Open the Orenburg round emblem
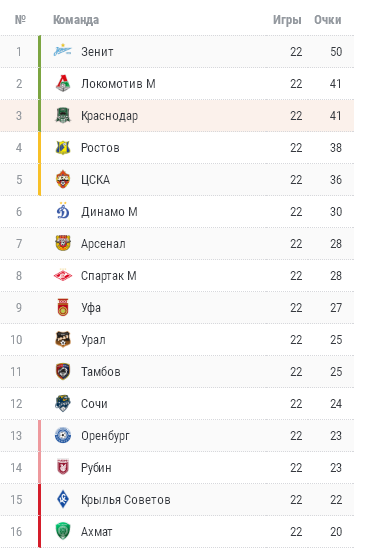Viewport: 366px width, 559px height. click(63, 435)
